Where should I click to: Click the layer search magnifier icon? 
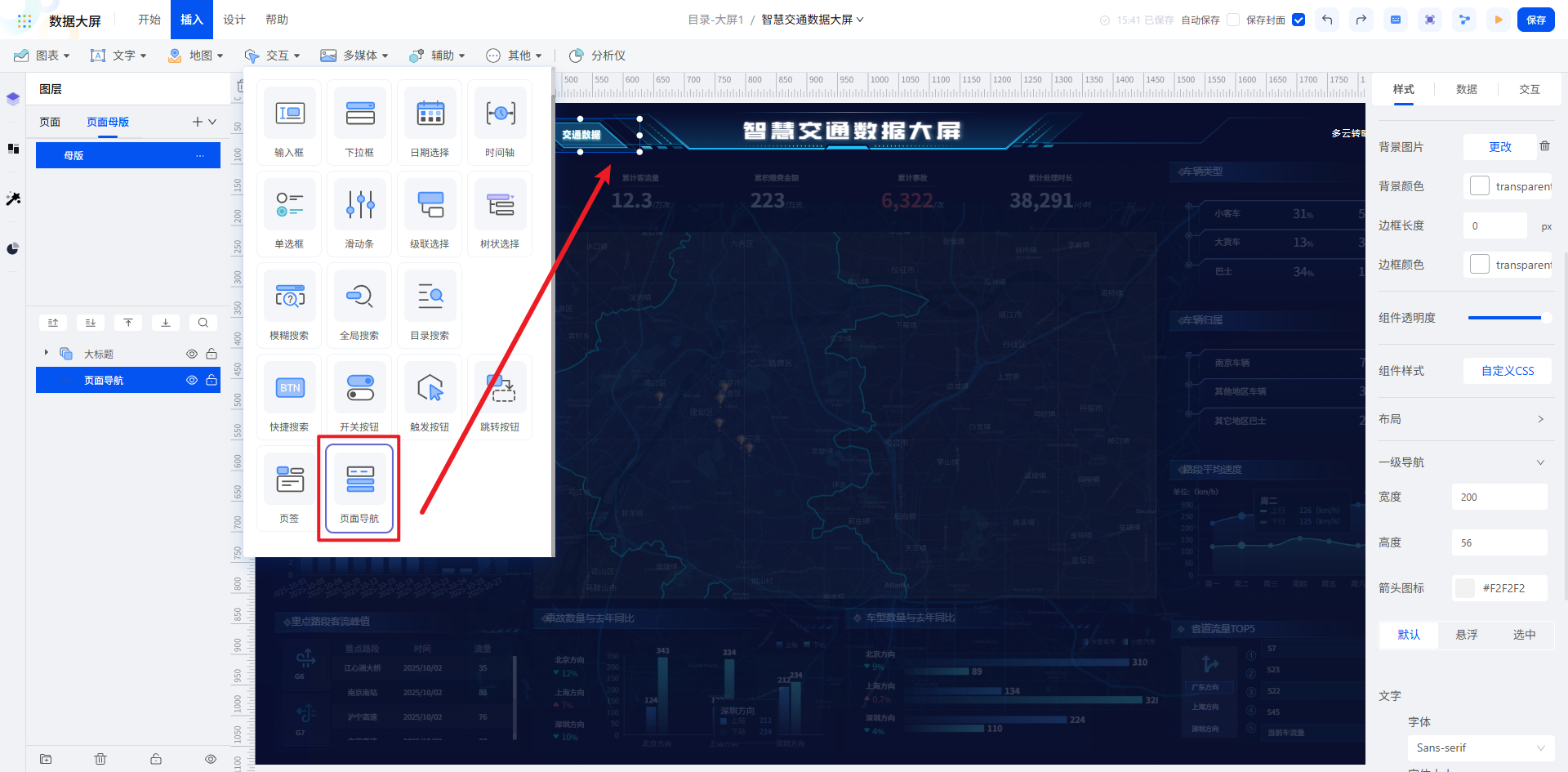203,323
